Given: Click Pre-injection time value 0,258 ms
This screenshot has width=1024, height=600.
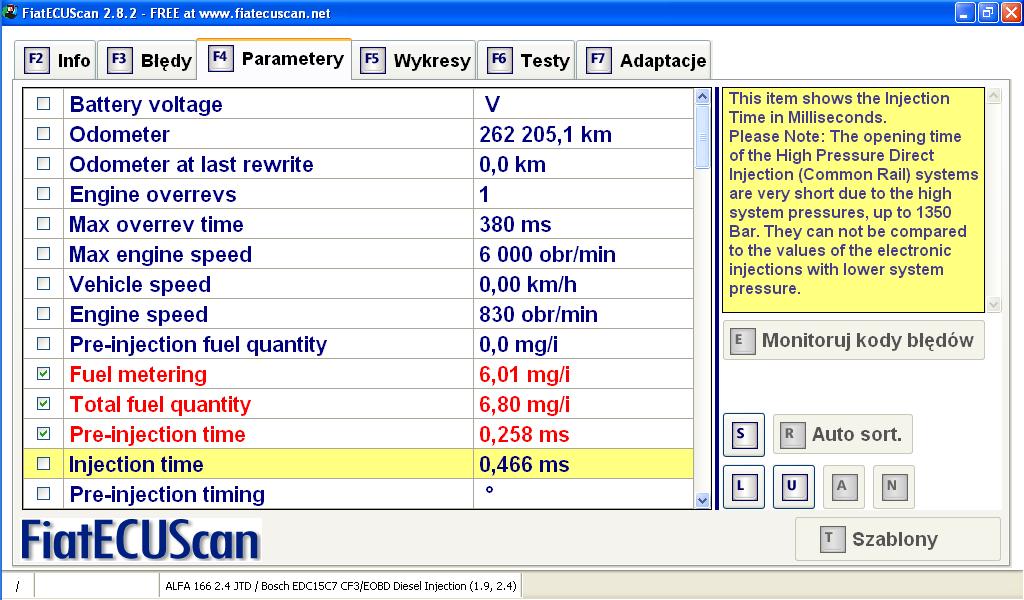Looking at the screenshot, I should (524, 435).
